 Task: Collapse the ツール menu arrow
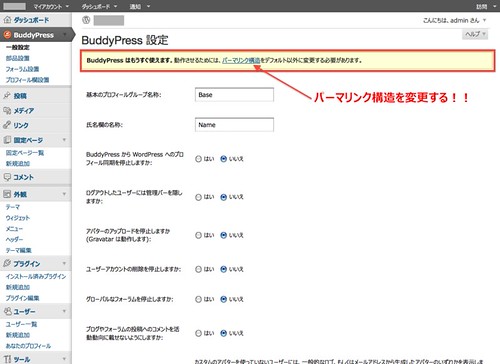[x=64, y=359]
